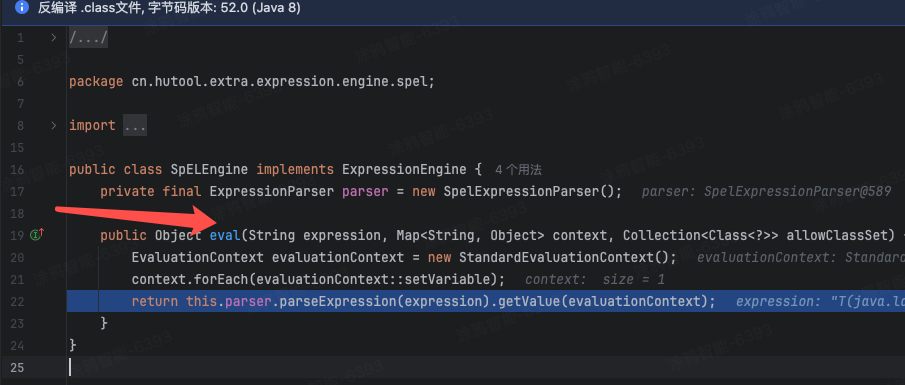
Task: Click line number 16 in the gutter
Action: tap(17, 170)
